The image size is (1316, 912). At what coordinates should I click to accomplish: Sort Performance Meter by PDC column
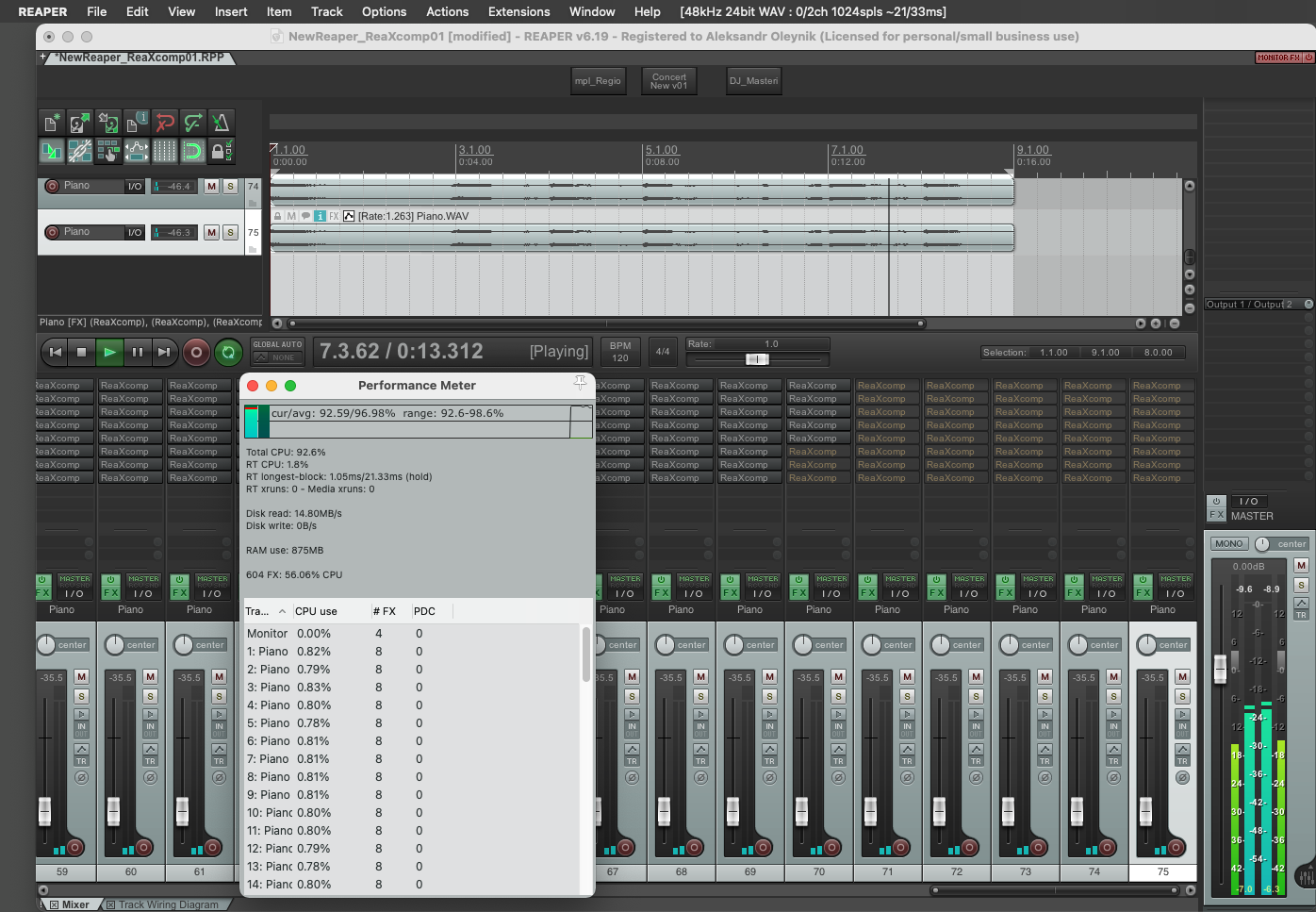[x=432, y=611]
